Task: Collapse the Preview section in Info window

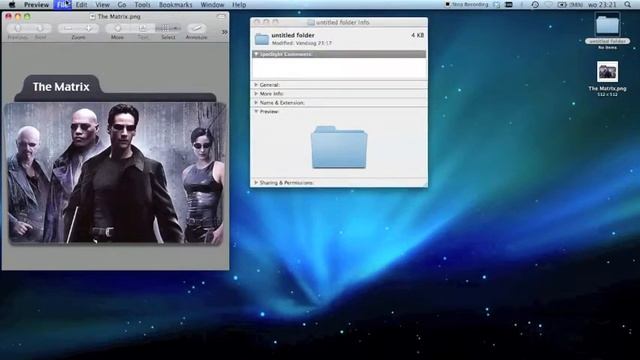Action: (256, 111)
